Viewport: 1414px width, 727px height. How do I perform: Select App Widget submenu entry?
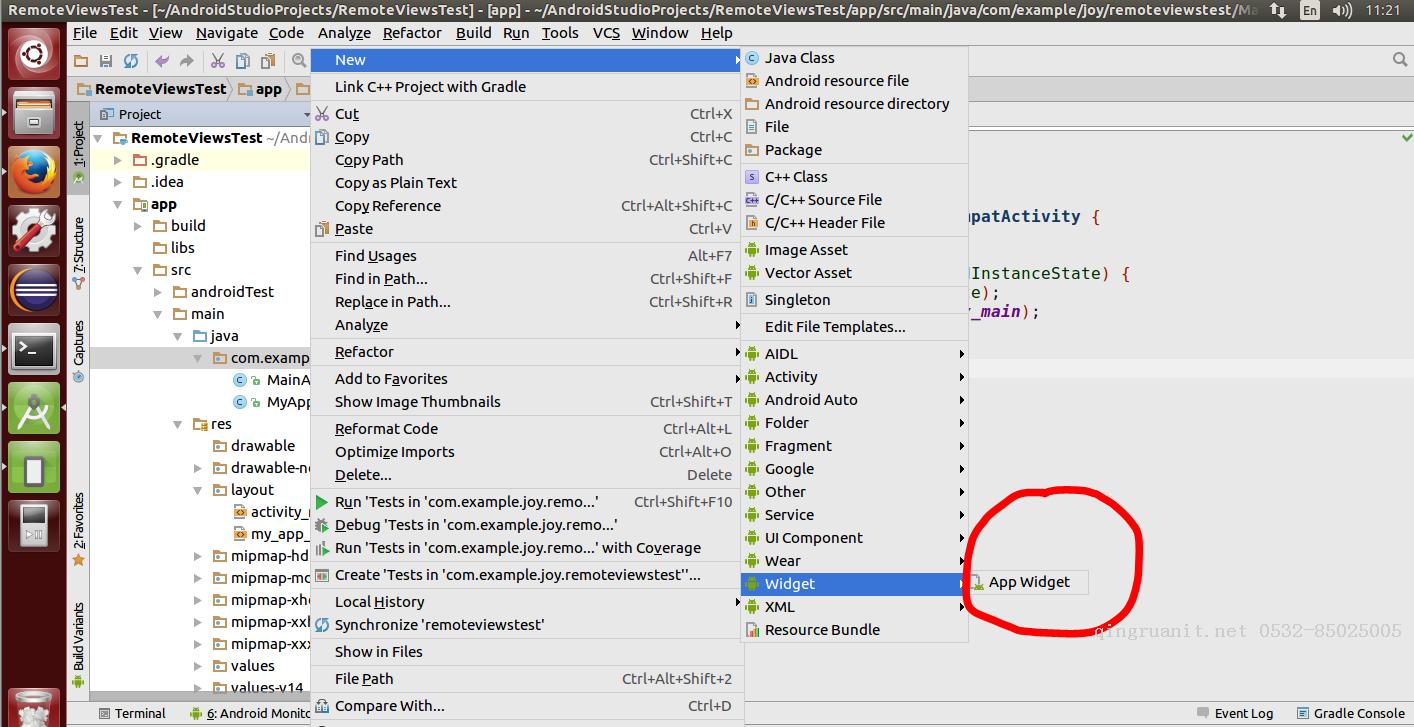tap(1028, 582)
